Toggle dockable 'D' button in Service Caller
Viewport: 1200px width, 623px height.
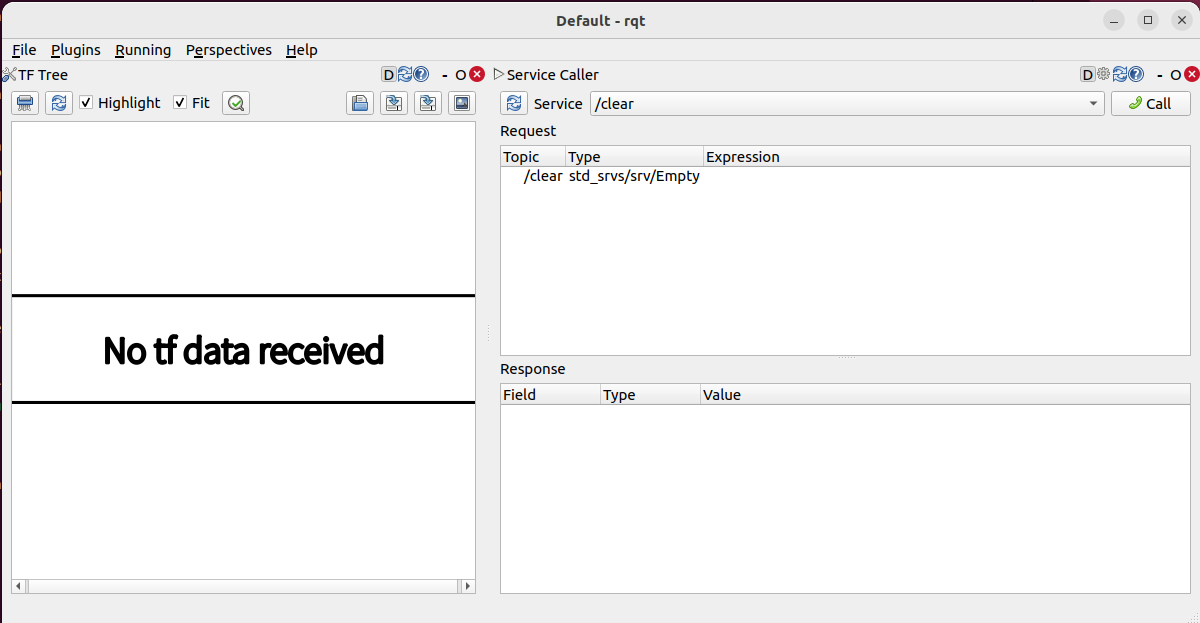tap(1088, 74)
